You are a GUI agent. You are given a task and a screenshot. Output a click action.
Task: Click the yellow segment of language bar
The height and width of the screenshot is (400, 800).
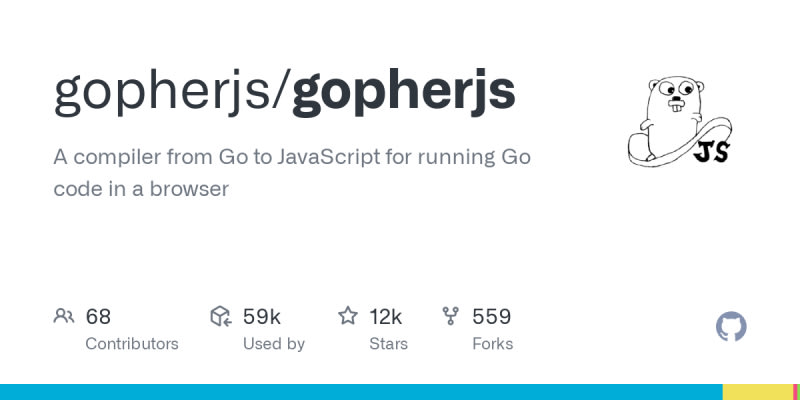[756, 392]
